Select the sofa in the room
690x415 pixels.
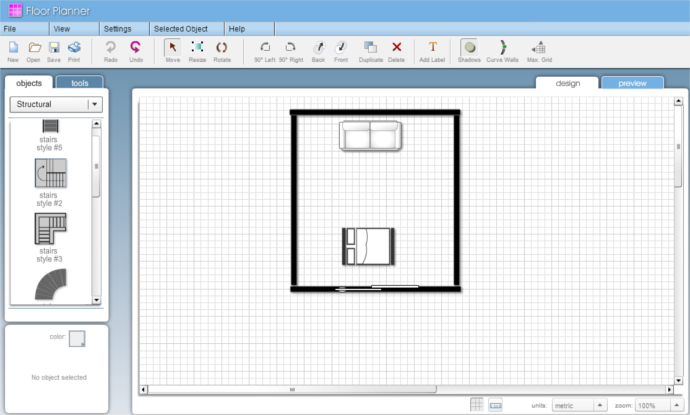371,136
